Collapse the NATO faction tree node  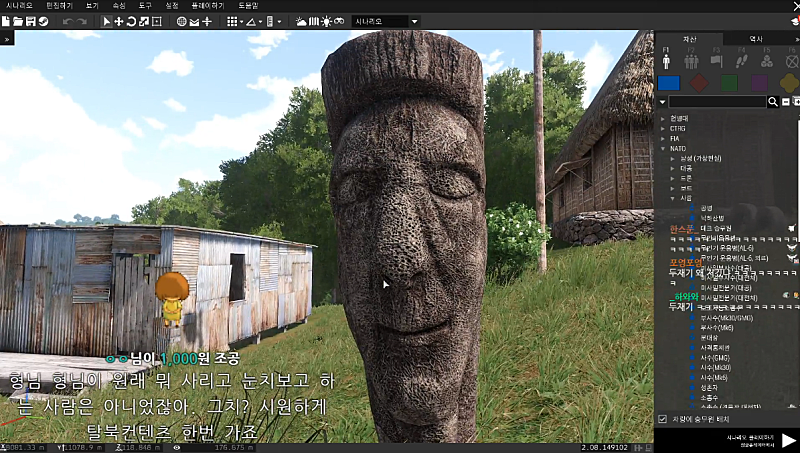click(663, 148)
